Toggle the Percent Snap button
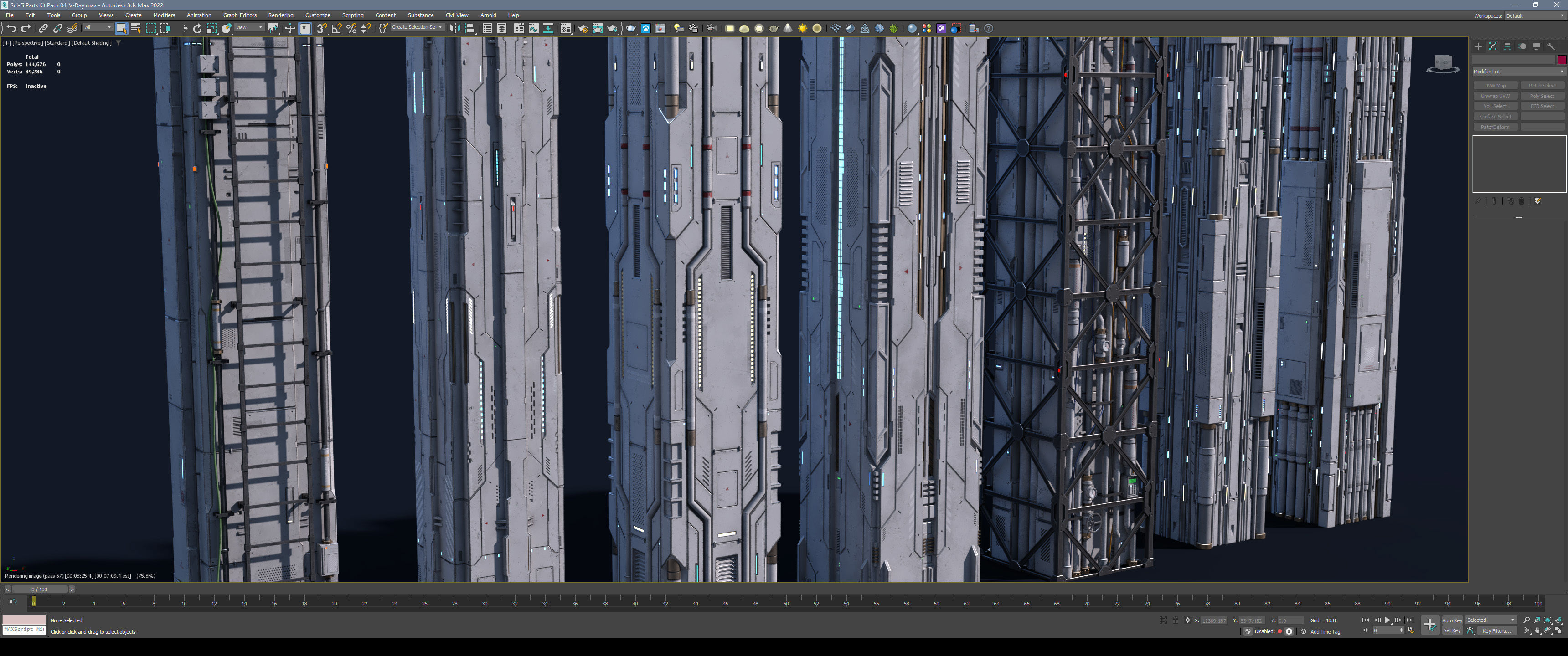Screen dimensions: 1568x656 click(351, 28)
